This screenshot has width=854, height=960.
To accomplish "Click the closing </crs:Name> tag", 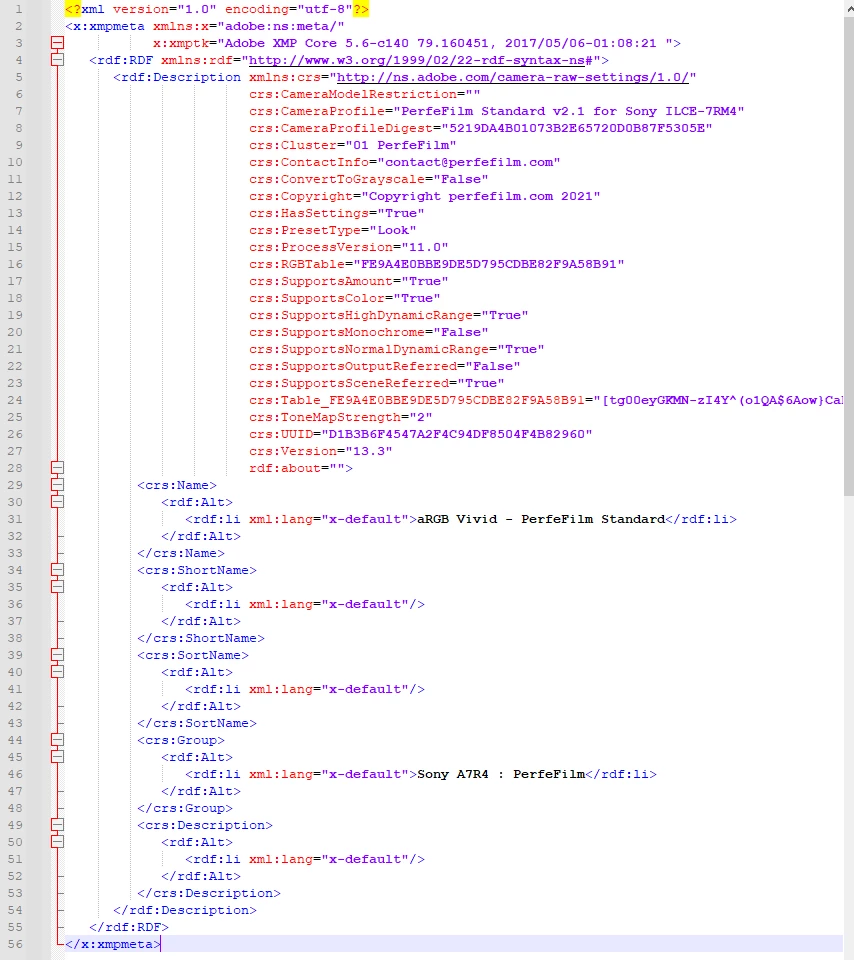I will (x=181, y=553).
